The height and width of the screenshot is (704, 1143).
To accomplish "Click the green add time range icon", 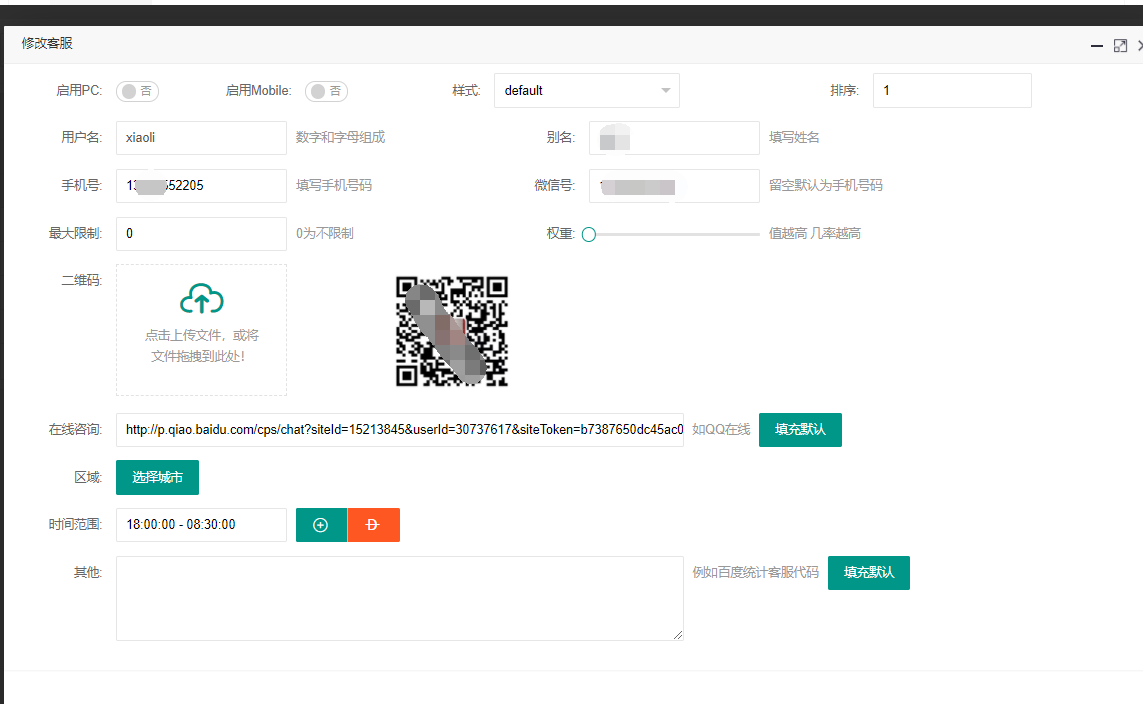I will (x=321, y=525).
